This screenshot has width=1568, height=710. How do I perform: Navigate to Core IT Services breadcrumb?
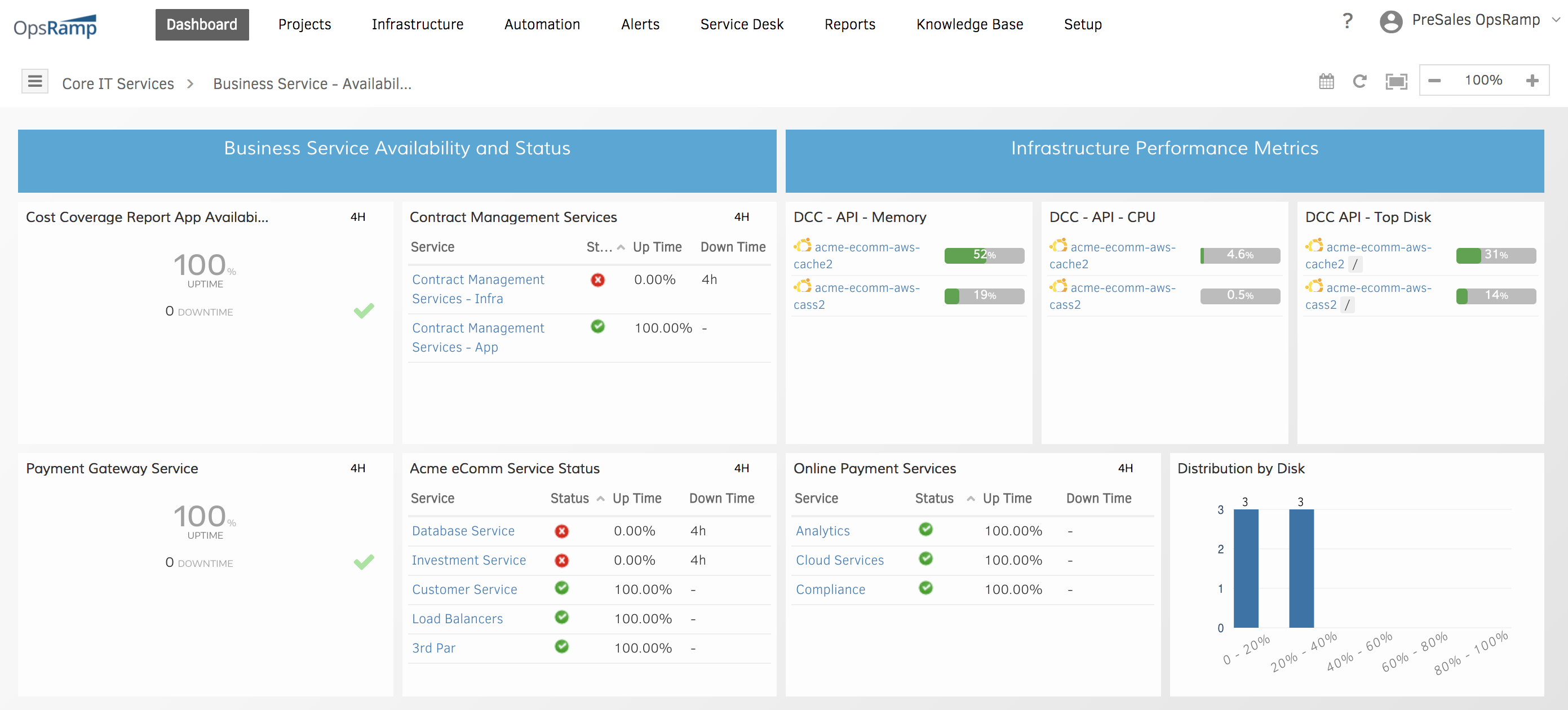118,83
